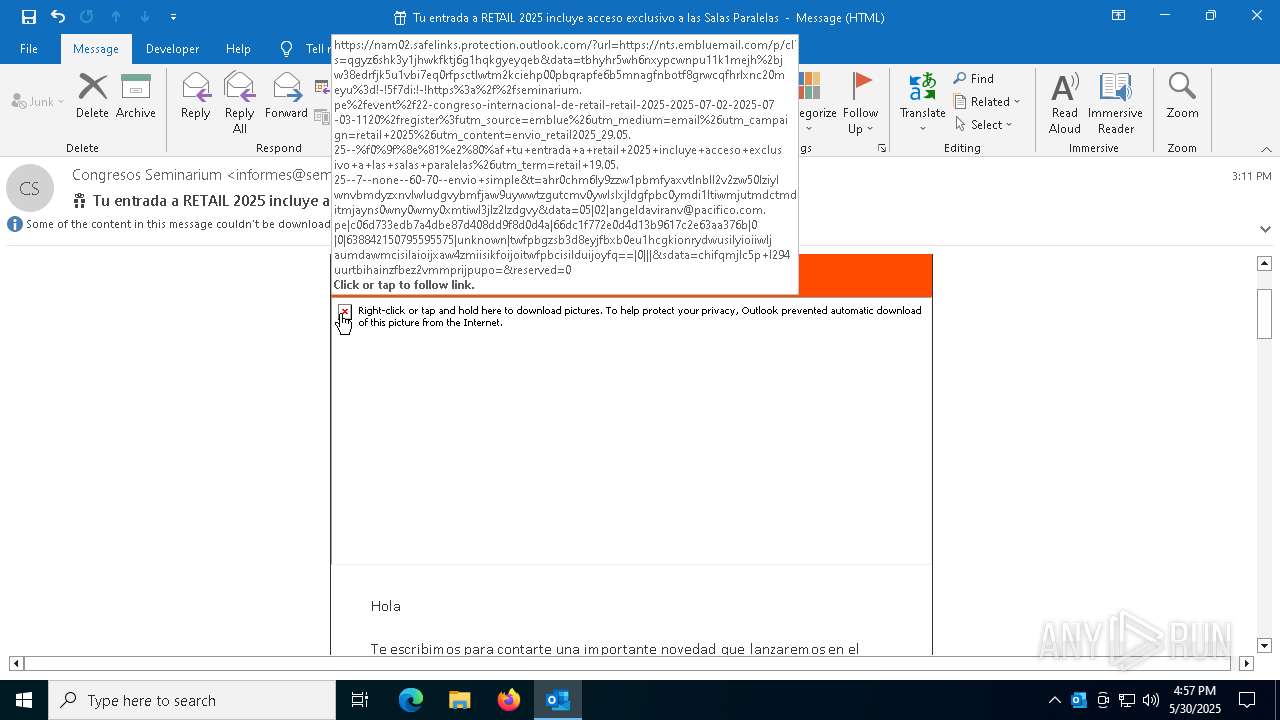The width and height of the screenshot is (1280, 720).
Task: Click the Congresos Seminarium sender name
Action: [x=148, y=175]
